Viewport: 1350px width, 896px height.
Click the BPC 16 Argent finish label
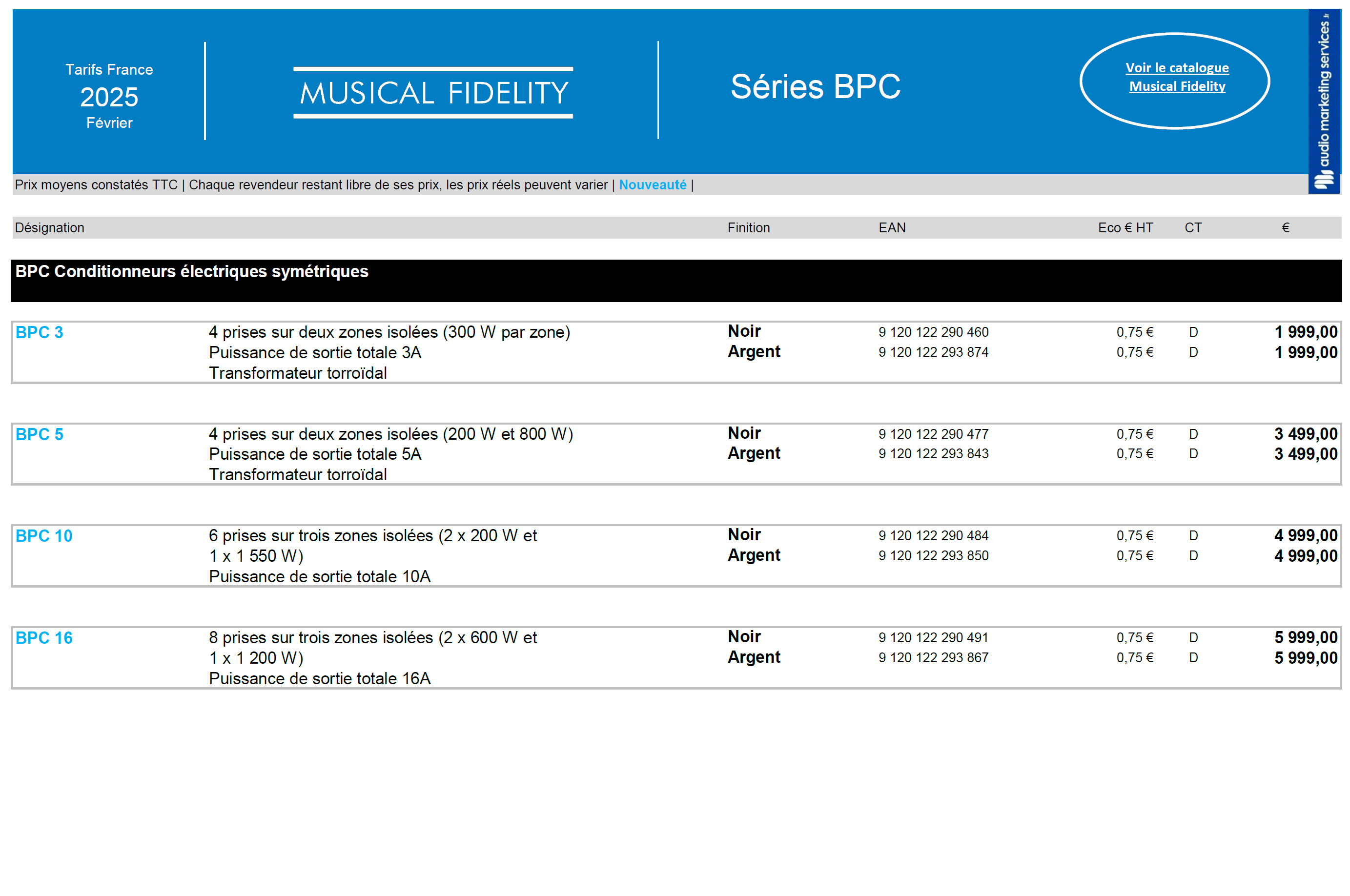point(753,657)
